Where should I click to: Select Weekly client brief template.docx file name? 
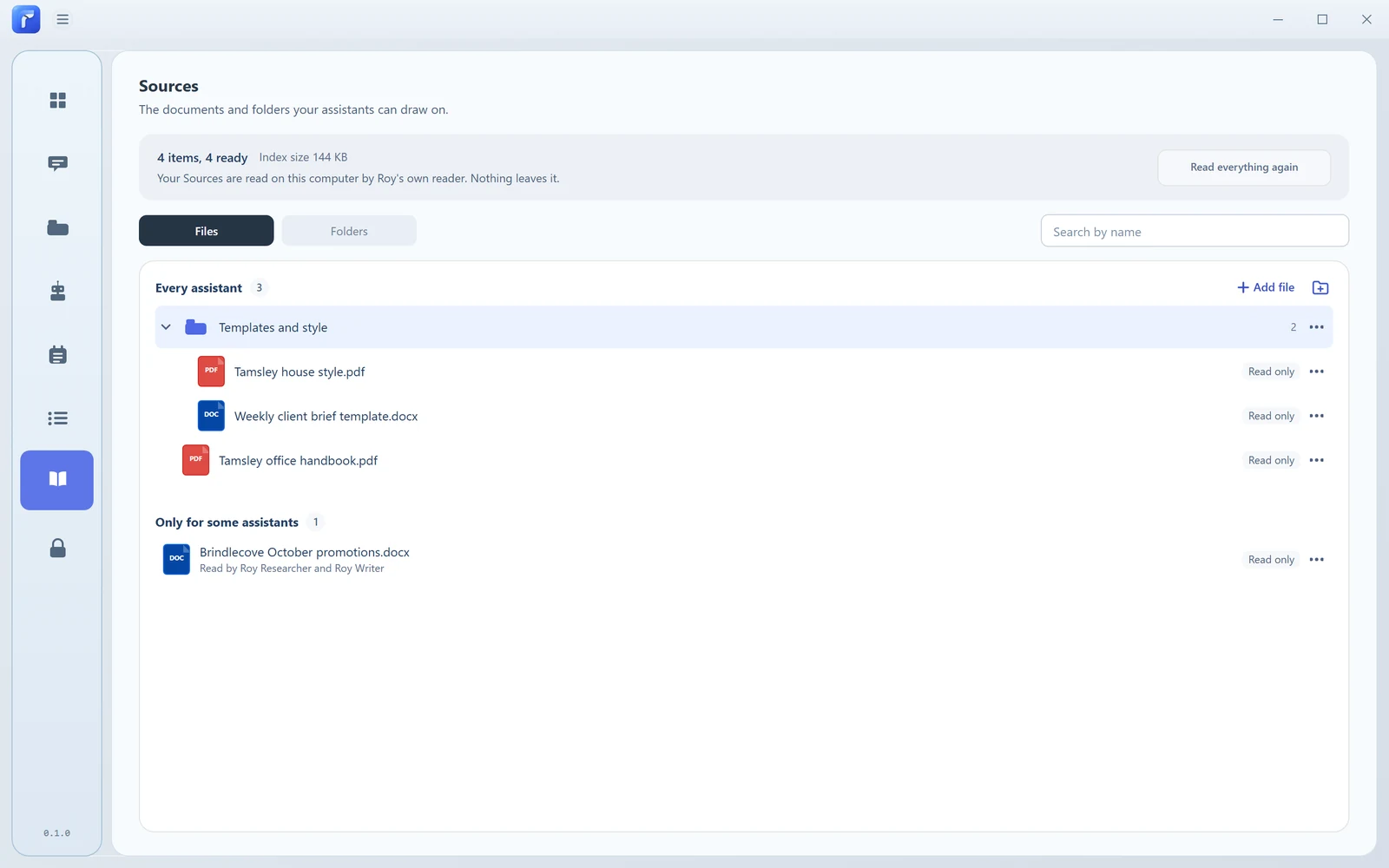click(326, 416)
